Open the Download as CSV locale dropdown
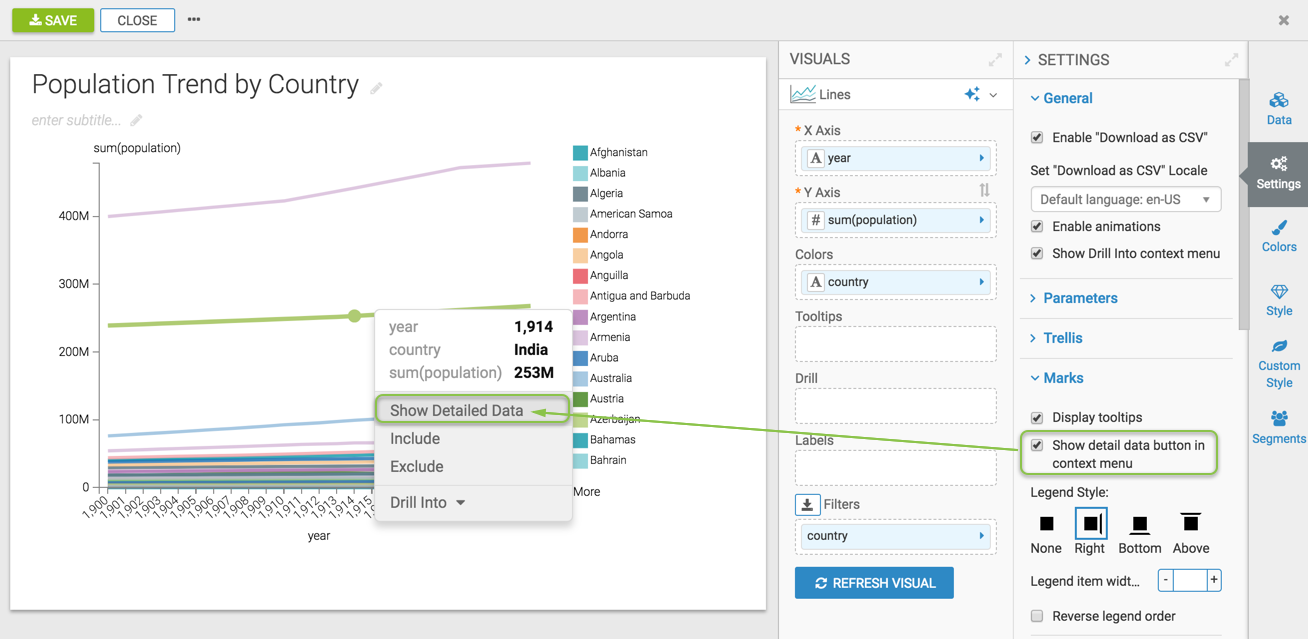 tap(1125, 199)
